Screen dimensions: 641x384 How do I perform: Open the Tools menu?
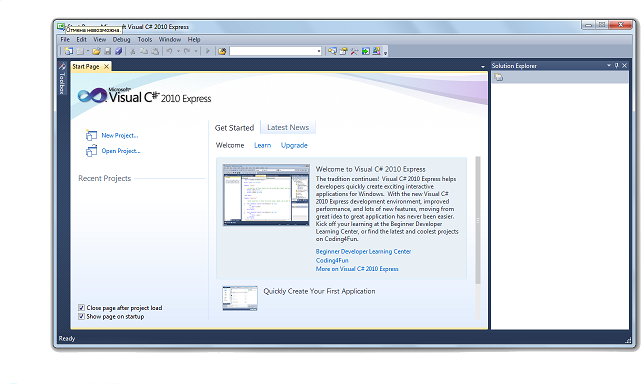coord(145,39)
